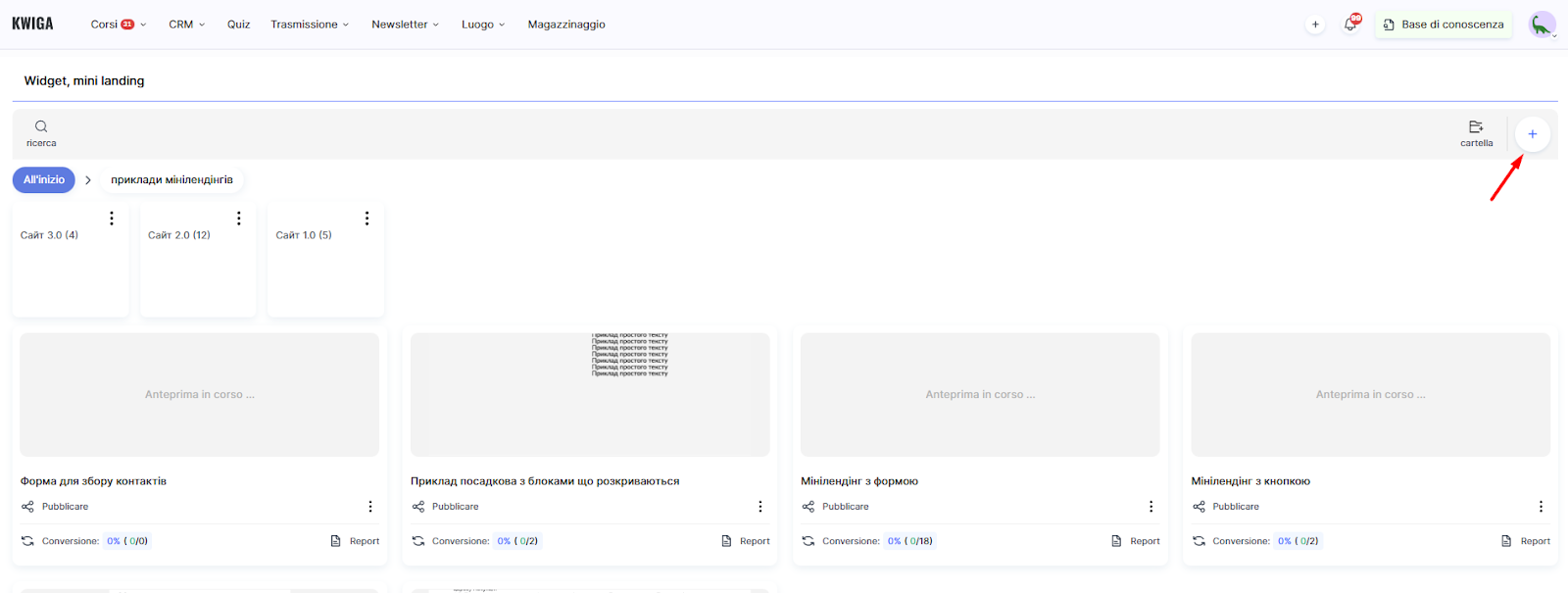Go to Magazzinaggio in the top menu

[x=566, y=25]
